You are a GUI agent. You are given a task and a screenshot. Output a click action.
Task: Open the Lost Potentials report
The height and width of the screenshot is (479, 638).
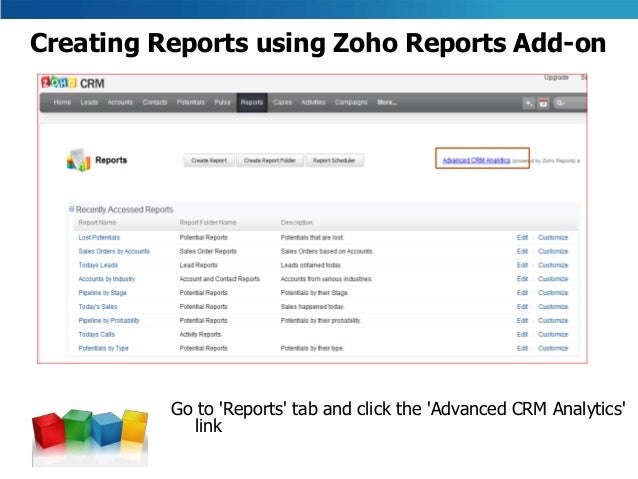coord(99,237)
